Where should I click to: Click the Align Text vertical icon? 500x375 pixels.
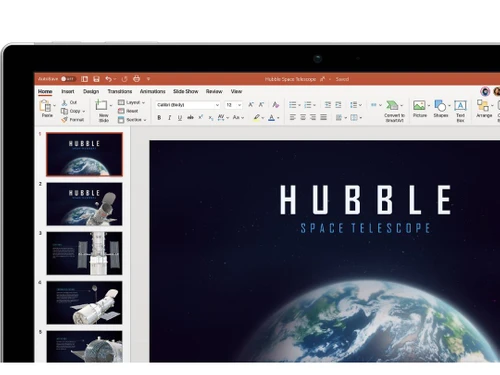pos(354,117)
